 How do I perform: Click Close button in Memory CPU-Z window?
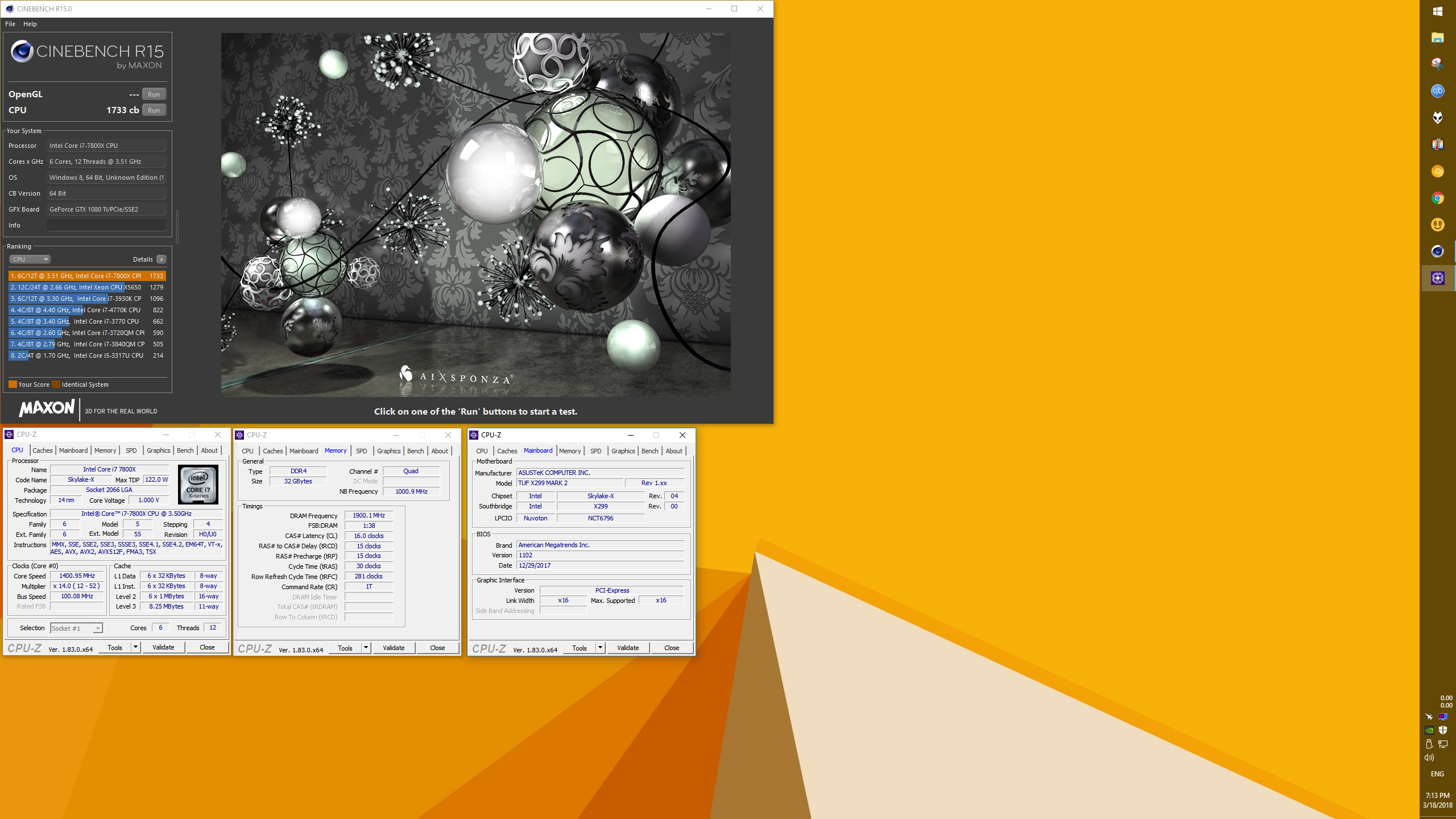pos(437,648)
